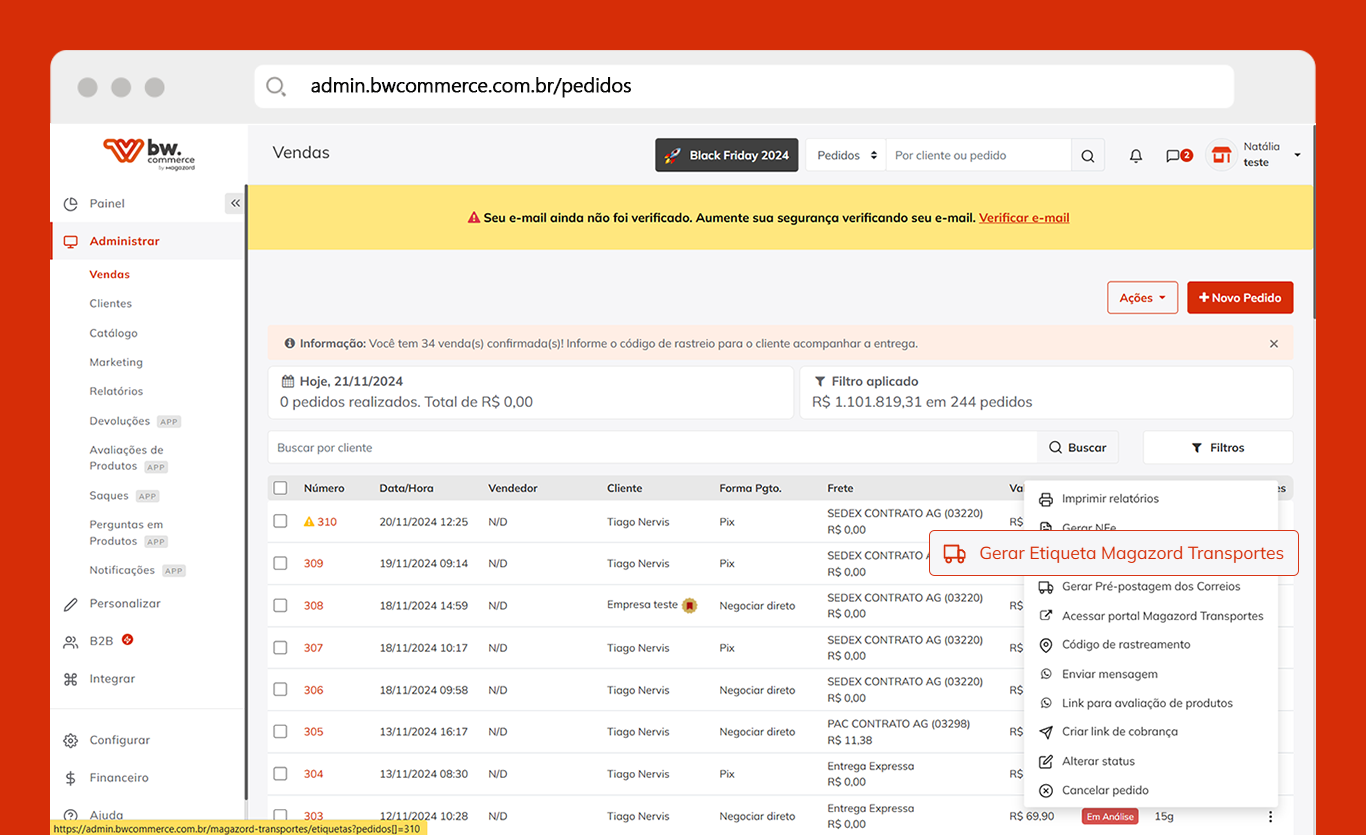Viewport: 1366px width, 835px height.
Task: Open the Filtros panel
Action: click(x=1218, y=448)
